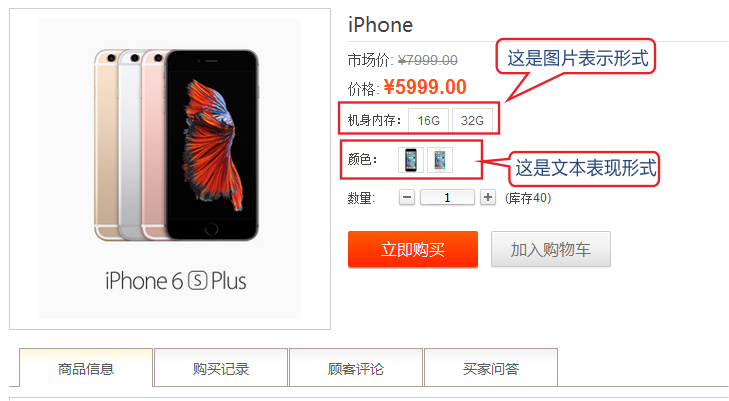This screenshot has width=729, height=401.
Task: Click the 库存40 stock text
Action: (x=528, y=198)
